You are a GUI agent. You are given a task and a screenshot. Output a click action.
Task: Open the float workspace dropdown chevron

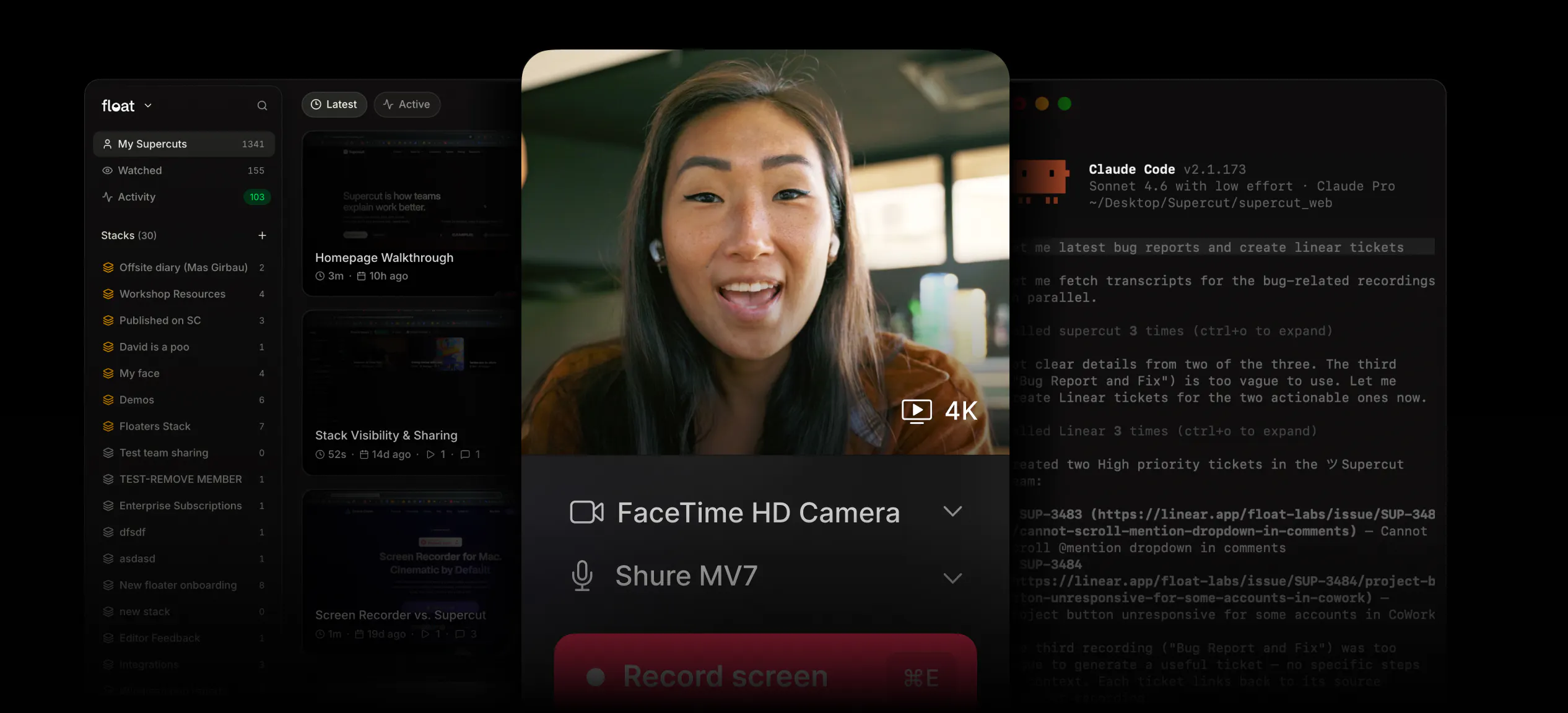coord(148,106)
